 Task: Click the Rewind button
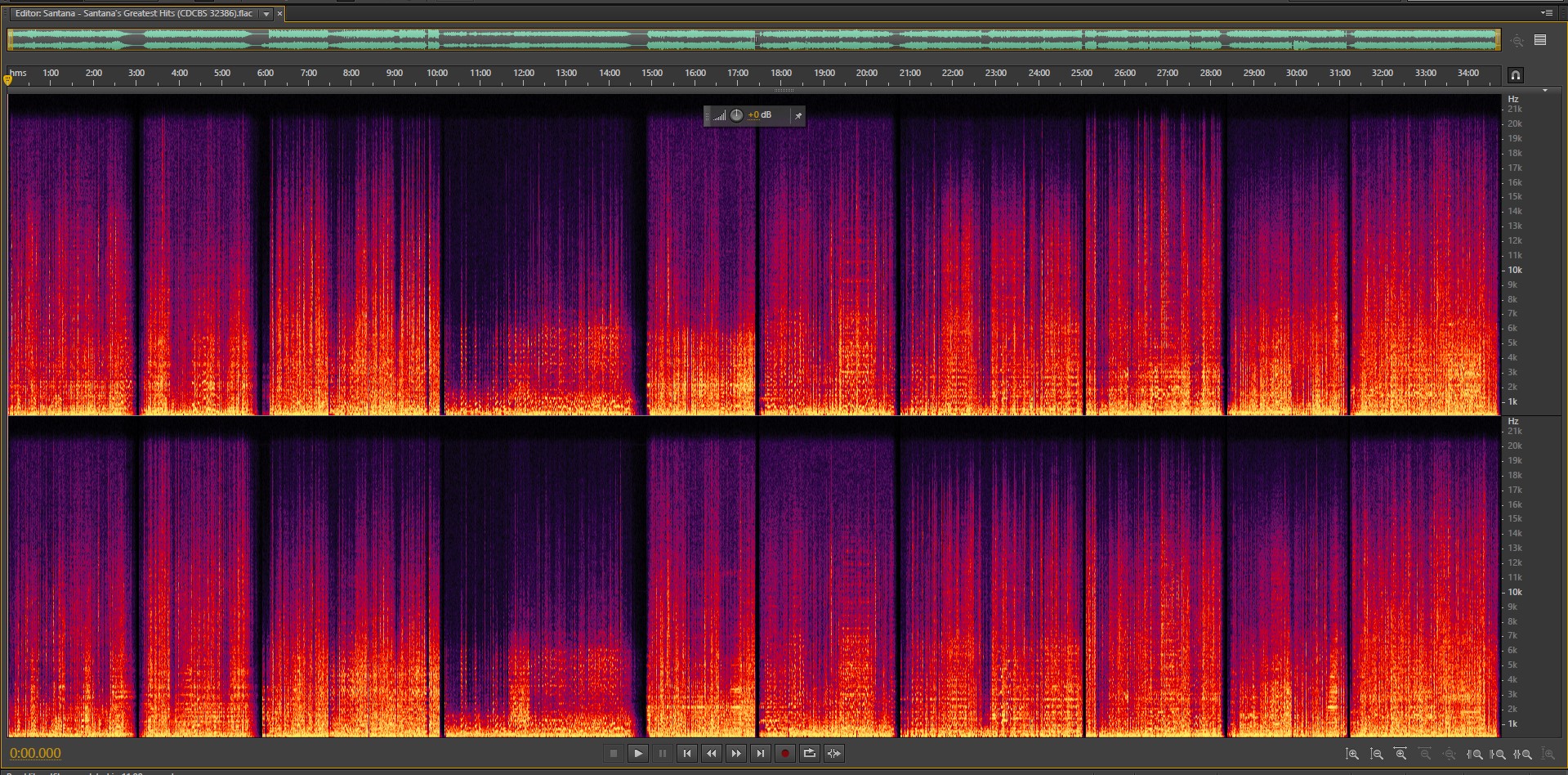coord(711,754)
